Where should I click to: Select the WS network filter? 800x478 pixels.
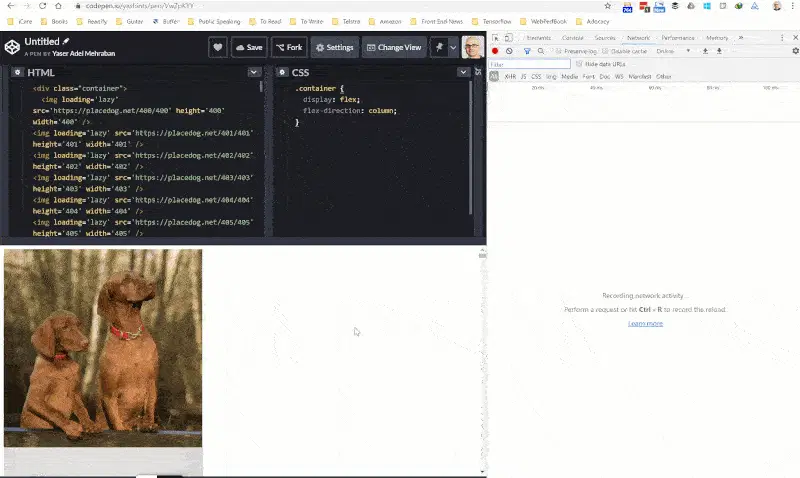point(619,77)
